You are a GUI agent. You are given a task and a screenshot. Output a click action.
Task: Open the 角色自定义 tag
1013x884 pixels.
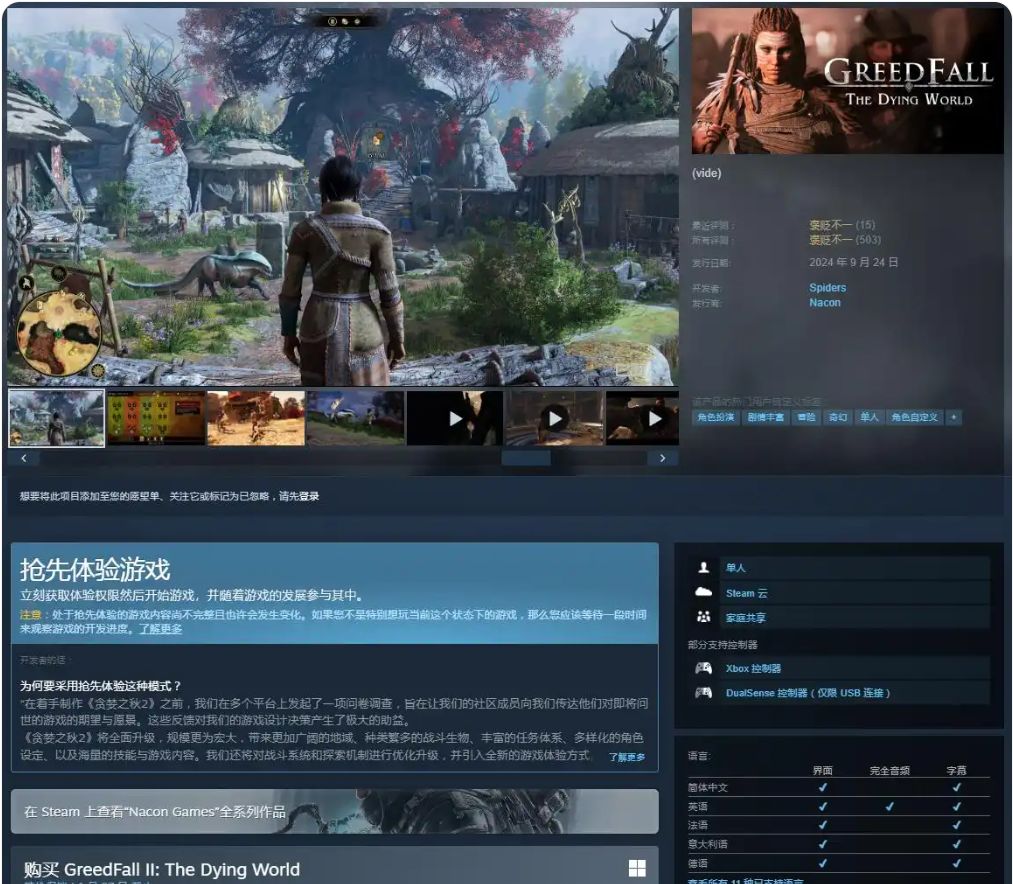914,417
